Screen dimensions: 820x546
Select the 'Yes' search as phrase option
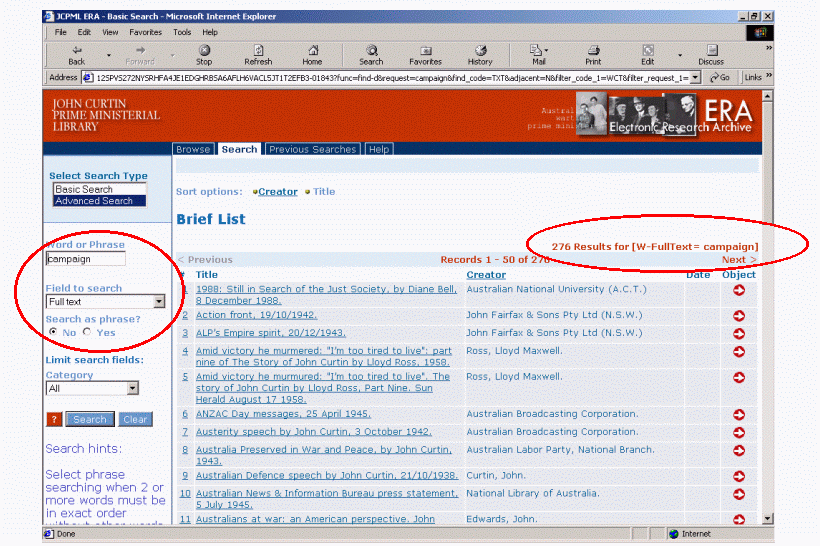coord(87,332)
